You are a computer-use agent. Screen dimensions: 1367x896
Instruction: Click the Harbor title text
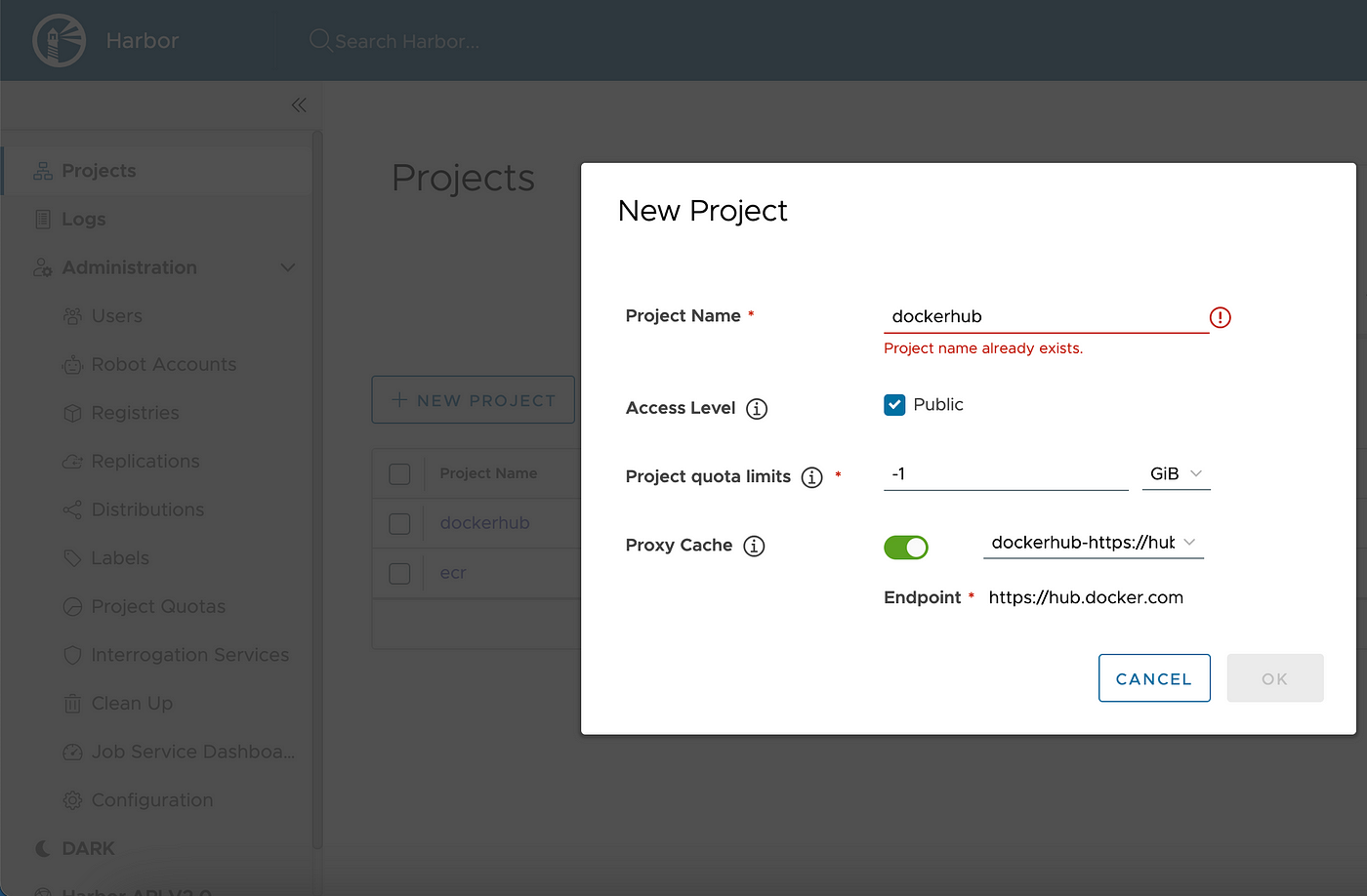point(143,41)
